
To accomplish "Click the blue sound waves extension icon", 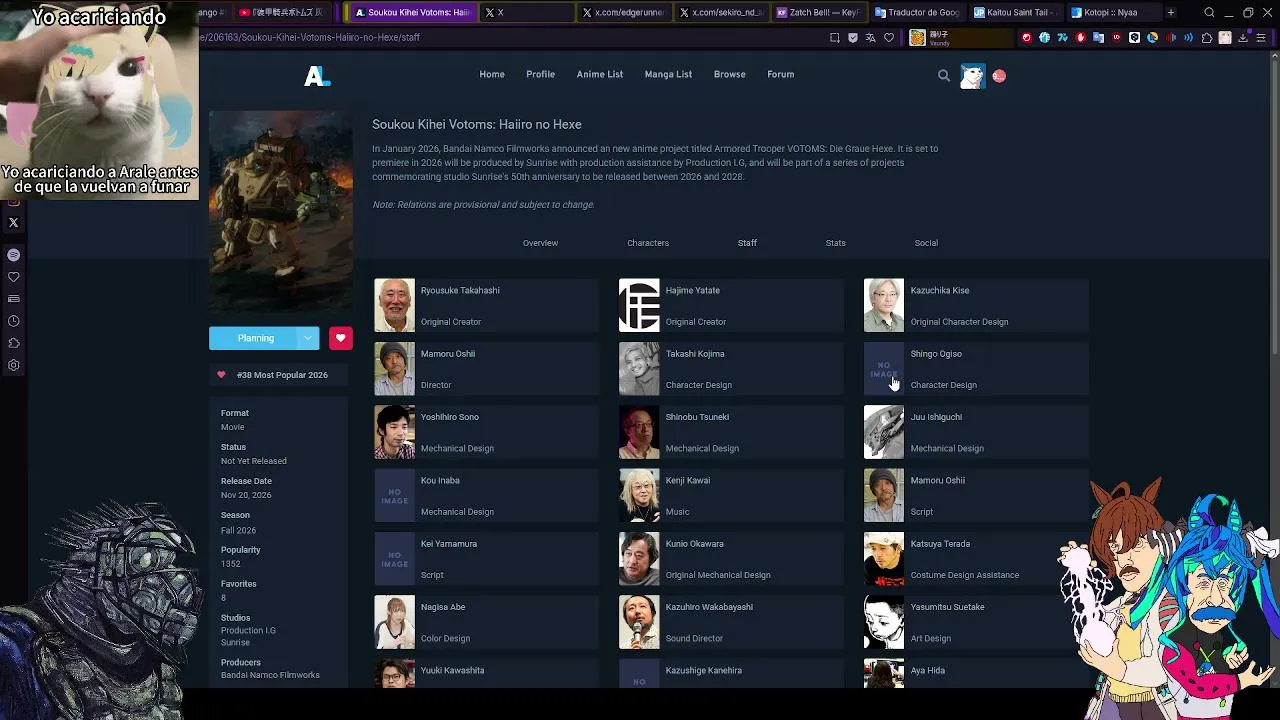I will pyautogui.click(x=1188, y=38).
